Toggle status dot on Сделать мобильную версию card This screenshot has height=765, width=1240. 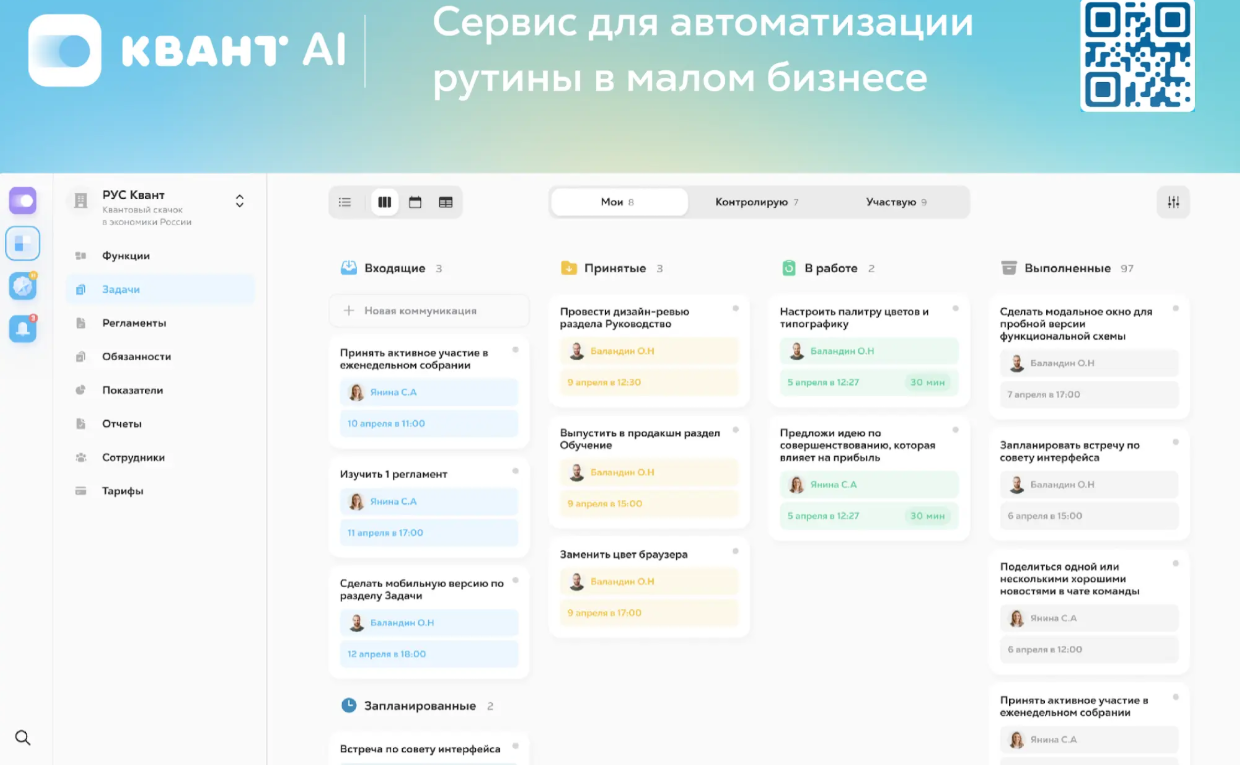click(516, 579)
